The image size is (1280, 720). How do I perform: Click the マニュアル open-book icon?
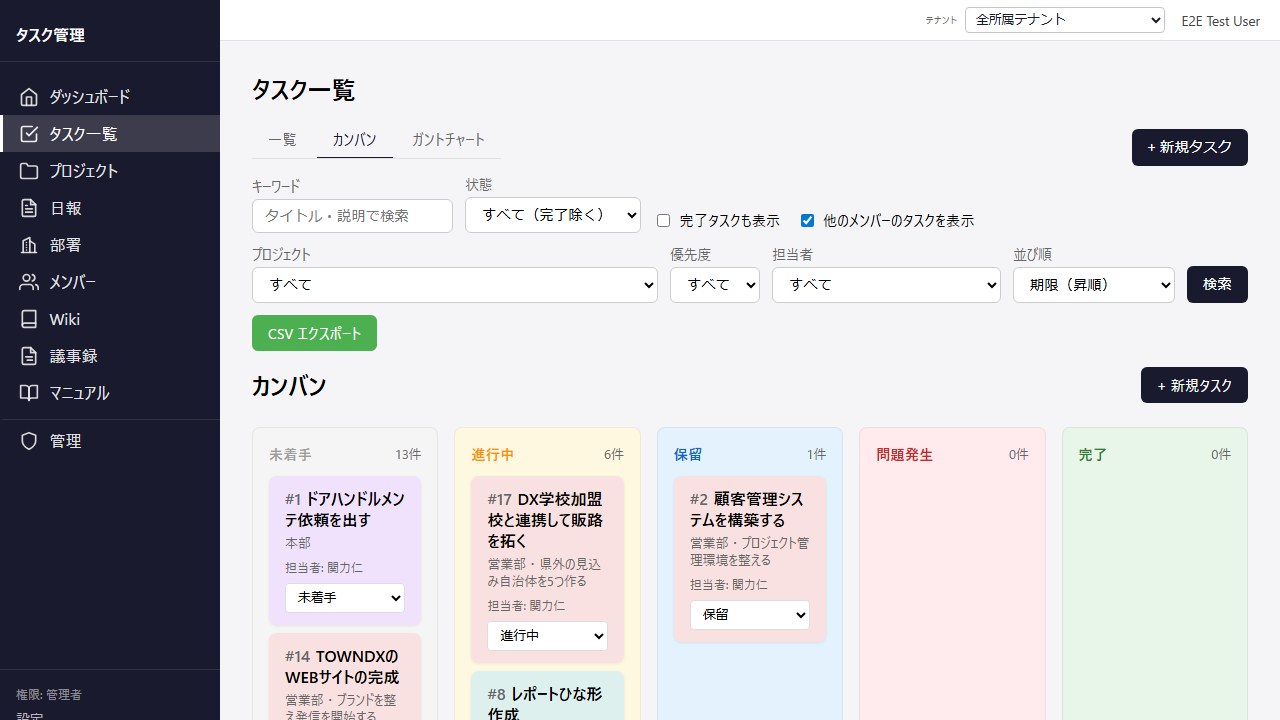29,393
